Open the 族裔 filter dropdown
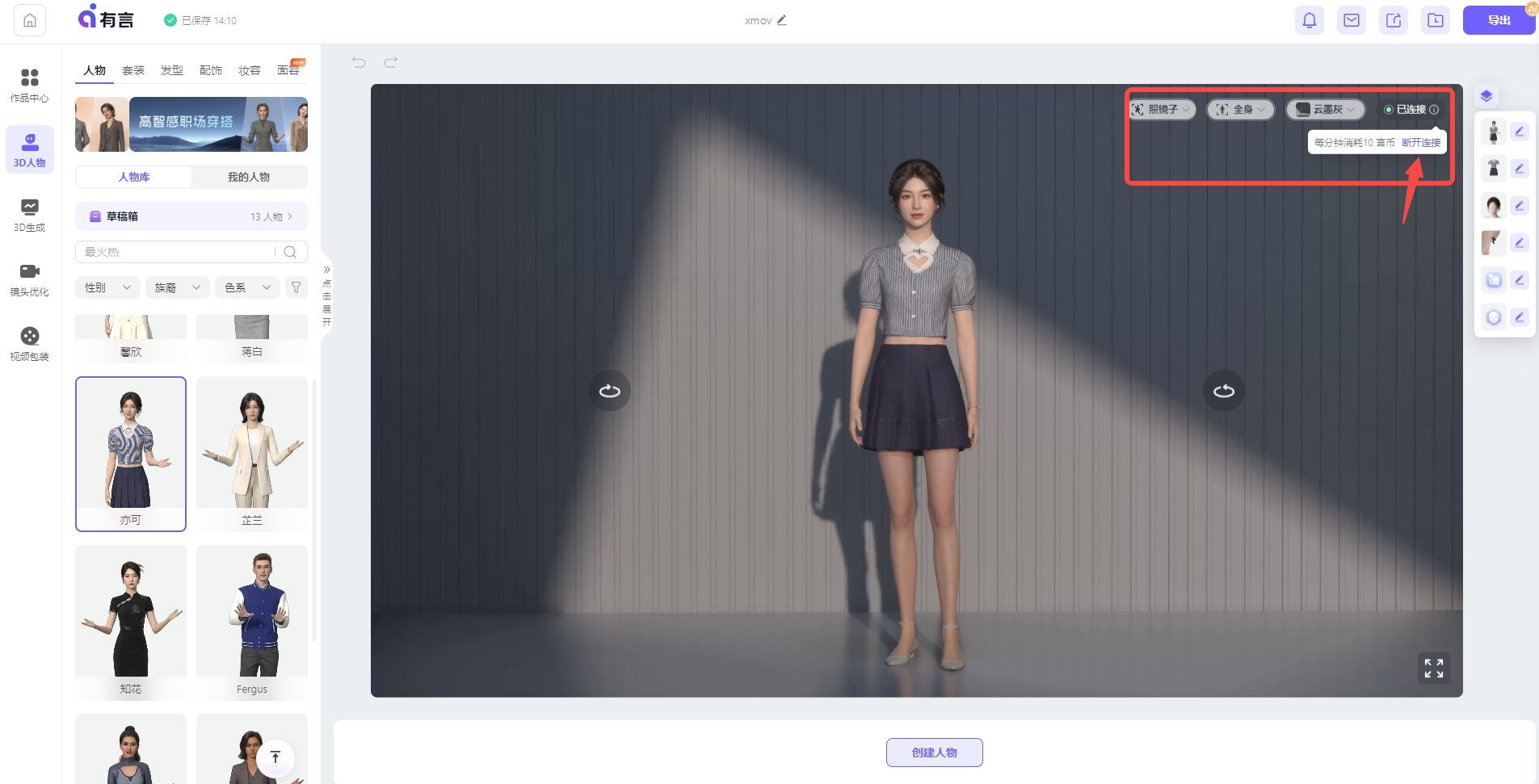 point(178,287)
